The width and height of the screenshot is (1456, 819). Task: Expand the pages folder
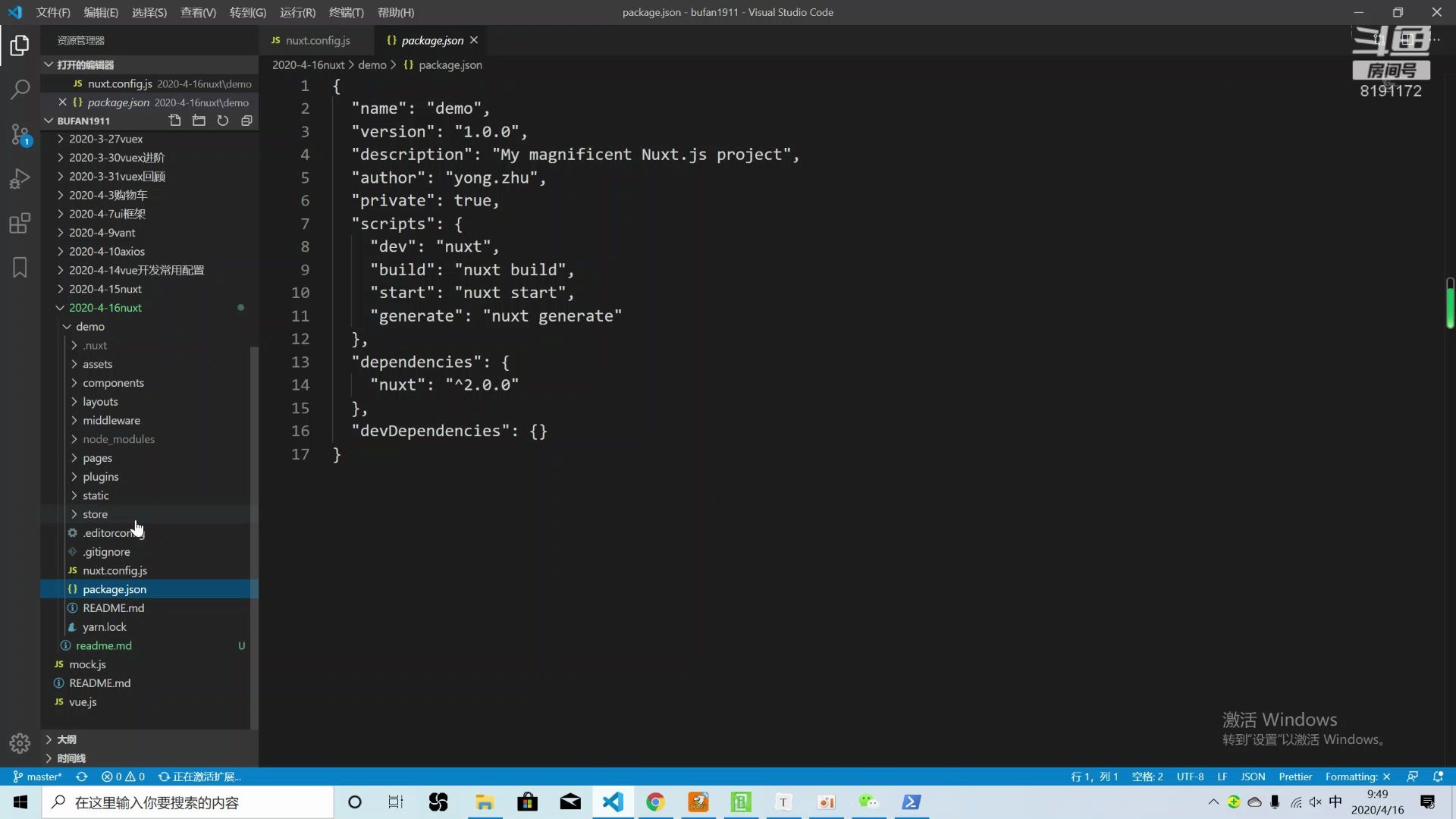(x=149, y=458)
